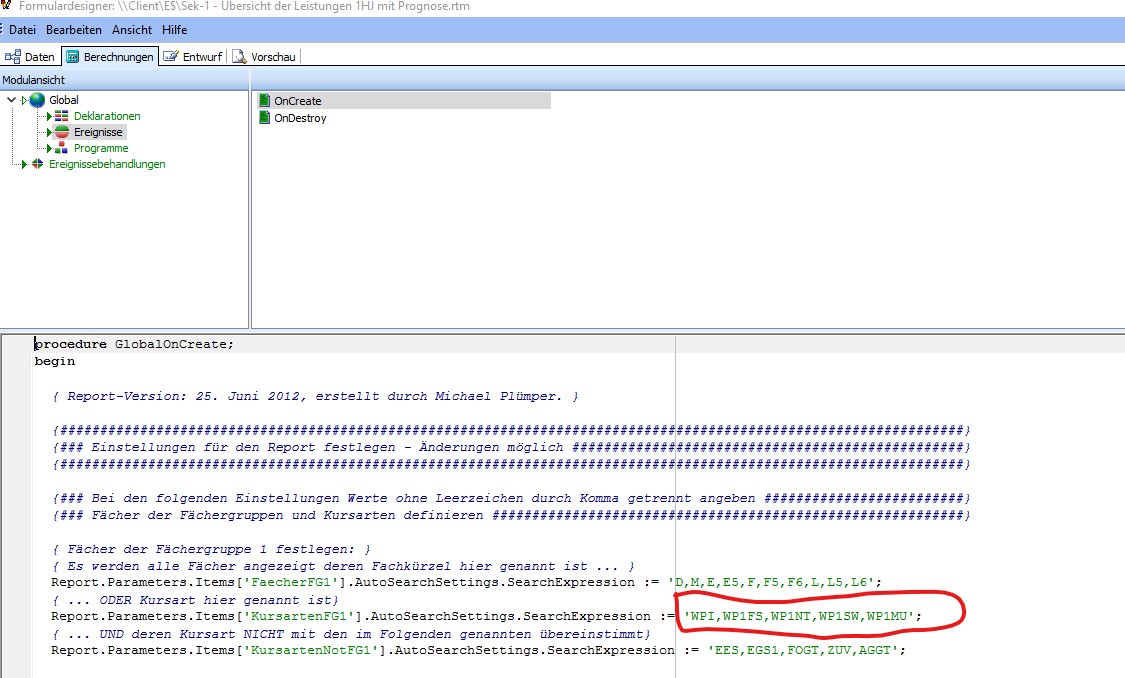Image resolution: width=1125 pixels, height=678 pixels.
Task: Click arrow marker beside Ereignisse
Action: (x=50, y=132)
